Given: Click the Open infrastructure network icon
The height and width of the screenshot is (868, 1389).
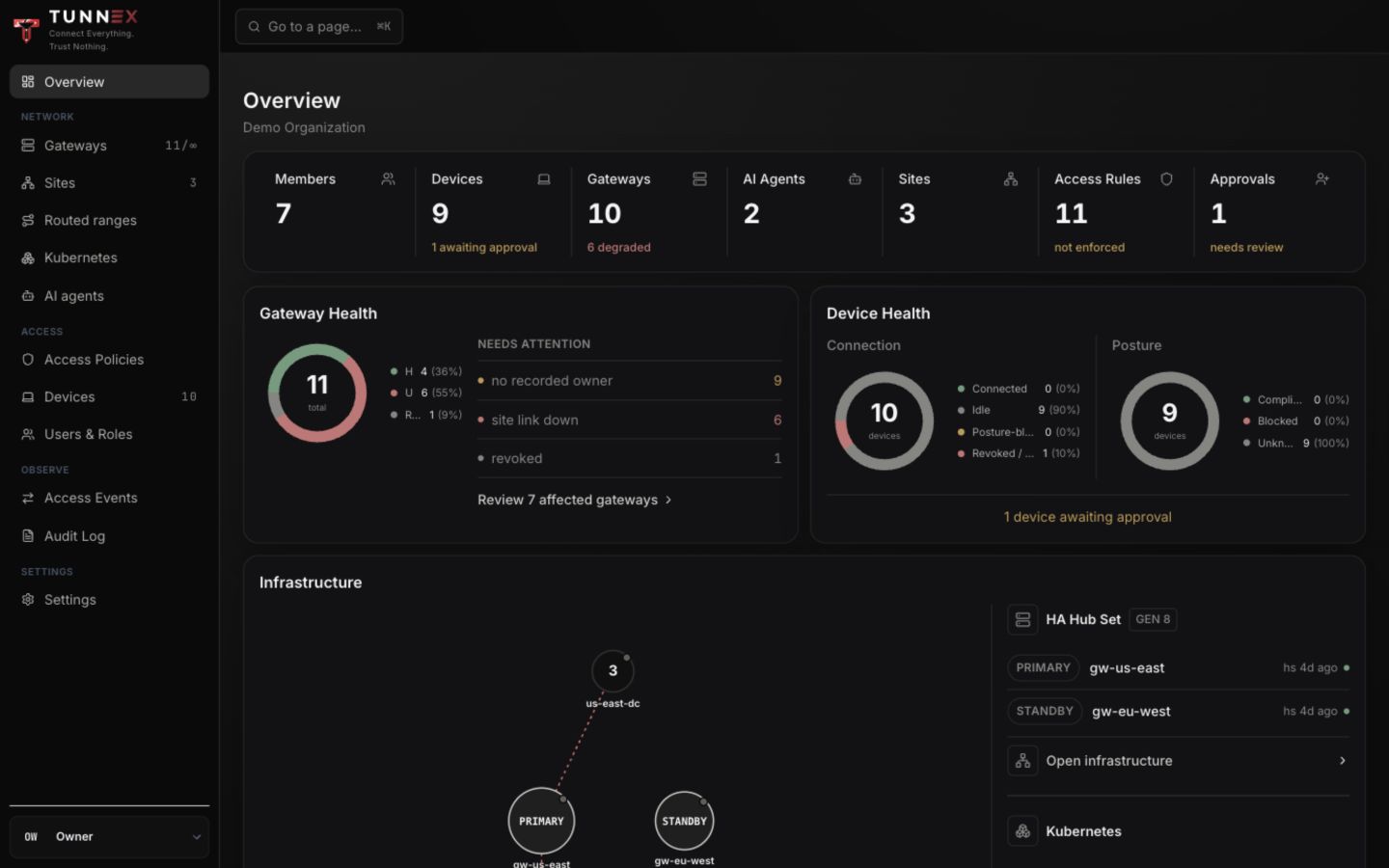Looking at the screenshot, I should [x=1022, y=761].
